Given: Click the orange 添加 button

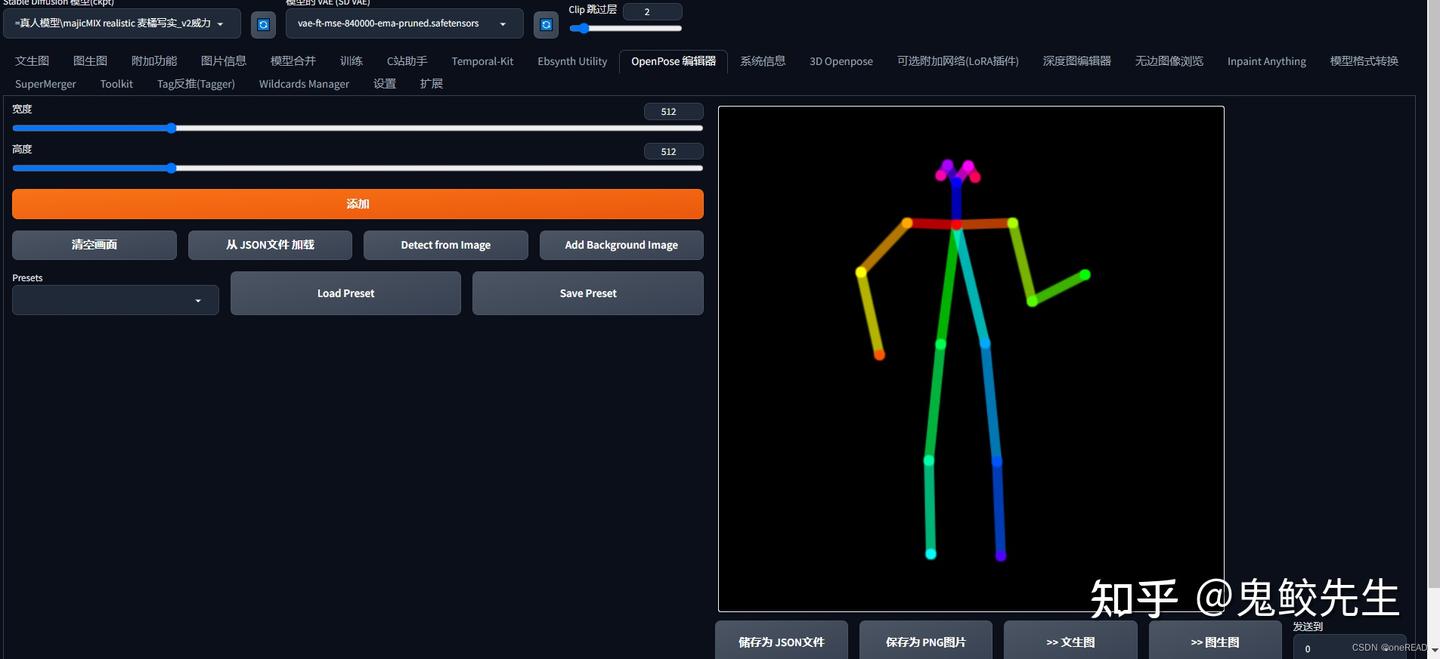Looking at the screenshot, I should pyautogui.click(x=358, y=204).
